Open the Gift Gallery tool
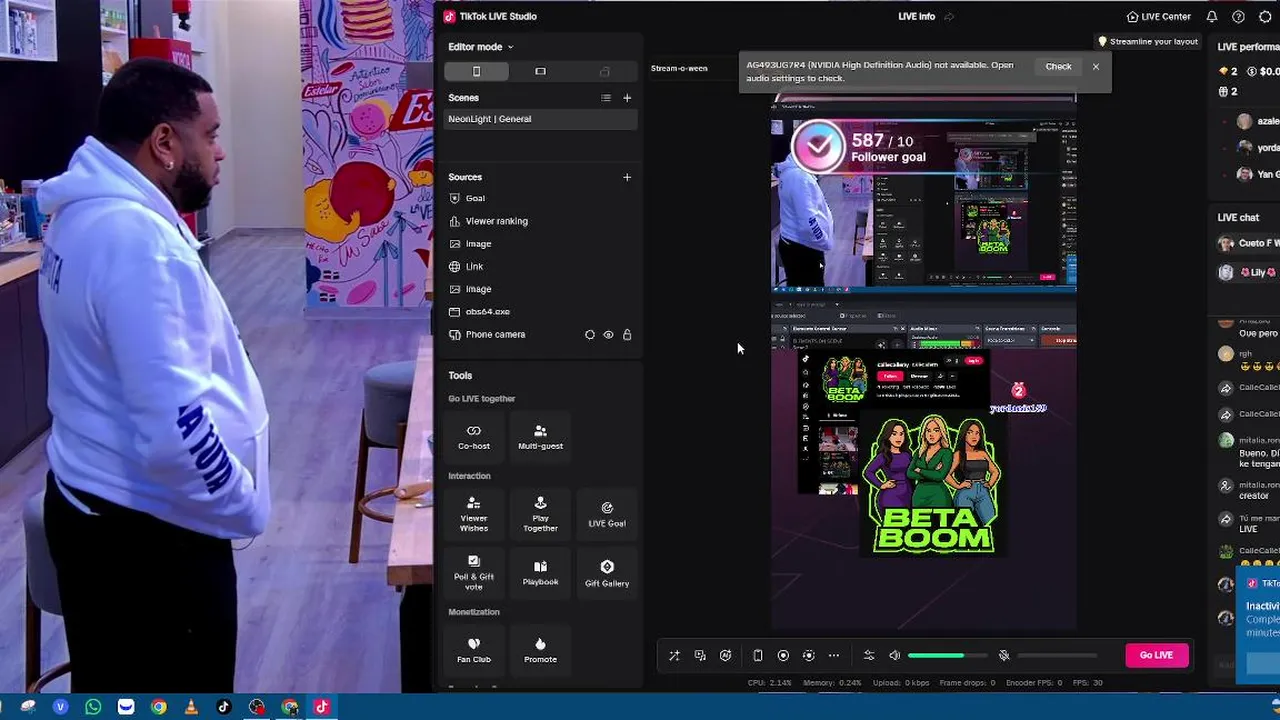 (x=607, y=573)
